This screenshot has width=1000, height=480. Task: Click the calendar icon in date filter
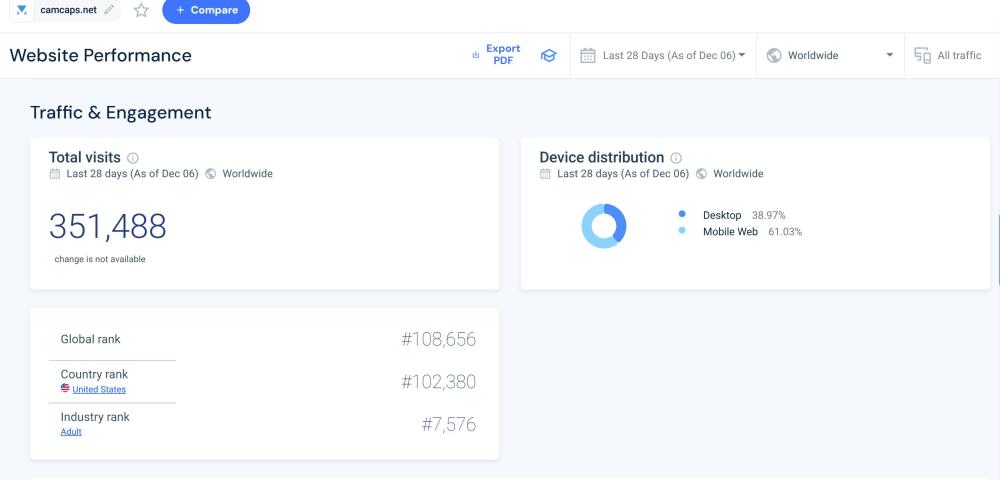coord(588,56)
